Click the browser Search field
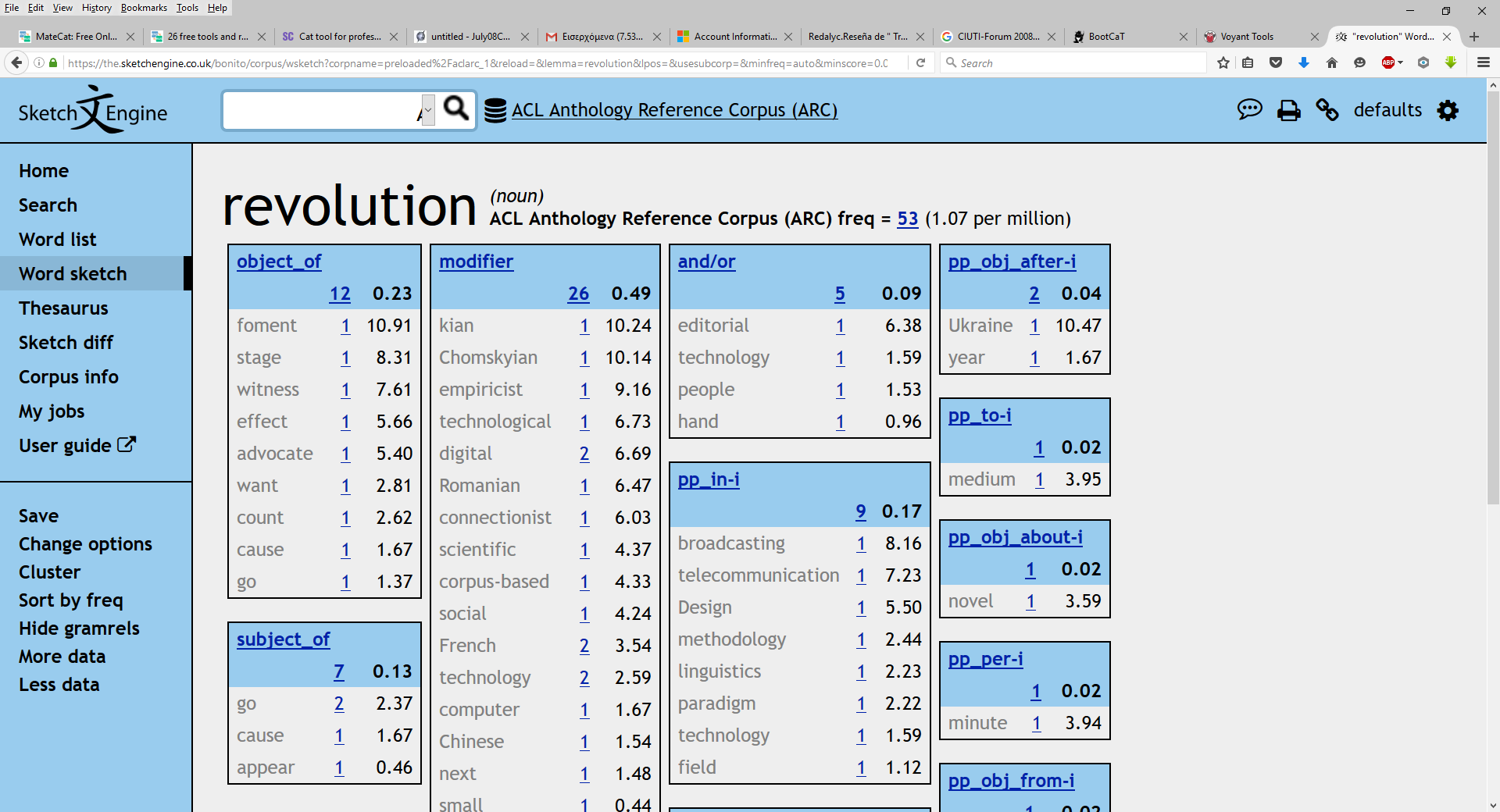 pos(1074,63)
